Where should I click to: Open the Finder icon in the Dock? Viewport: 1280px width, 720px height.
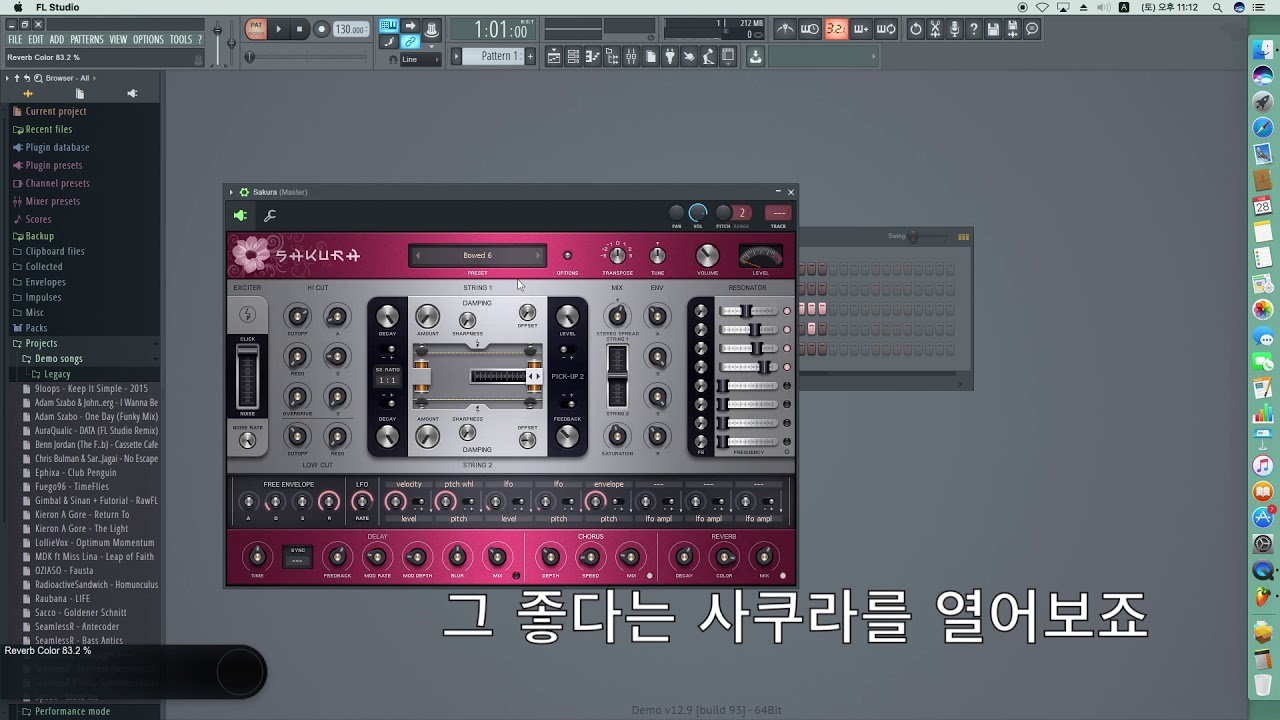(x=1263, y=50)
